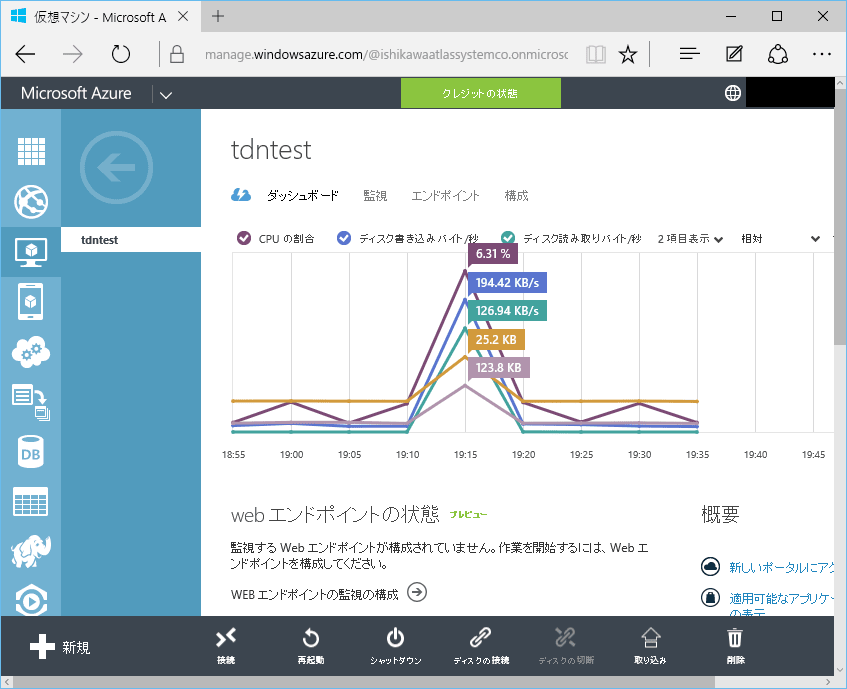Add page to favorites with star icon
This screenshot has height=689, width=847.
point(628,54)
